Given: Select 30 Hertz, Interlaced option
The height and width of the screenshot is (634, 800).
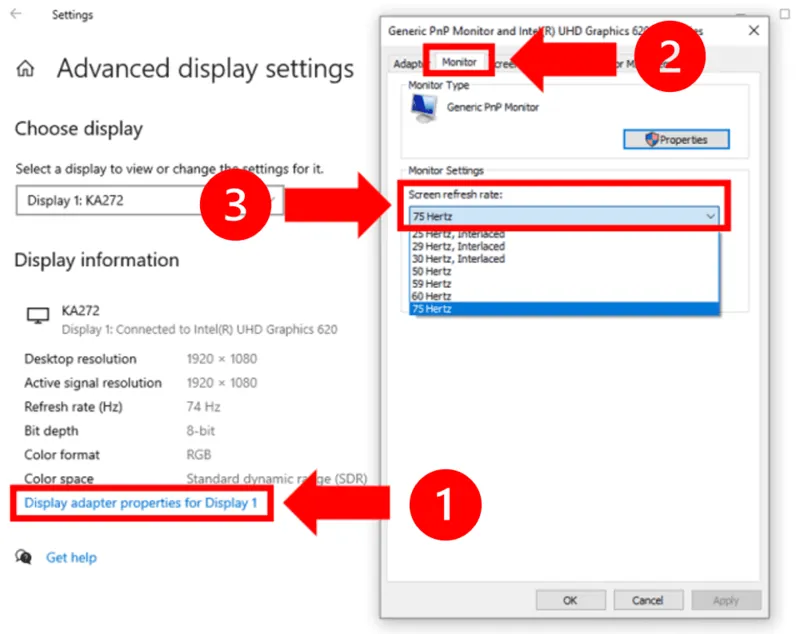Looking at the screenshot, I should pyautogui.click(x=458, y=259).
